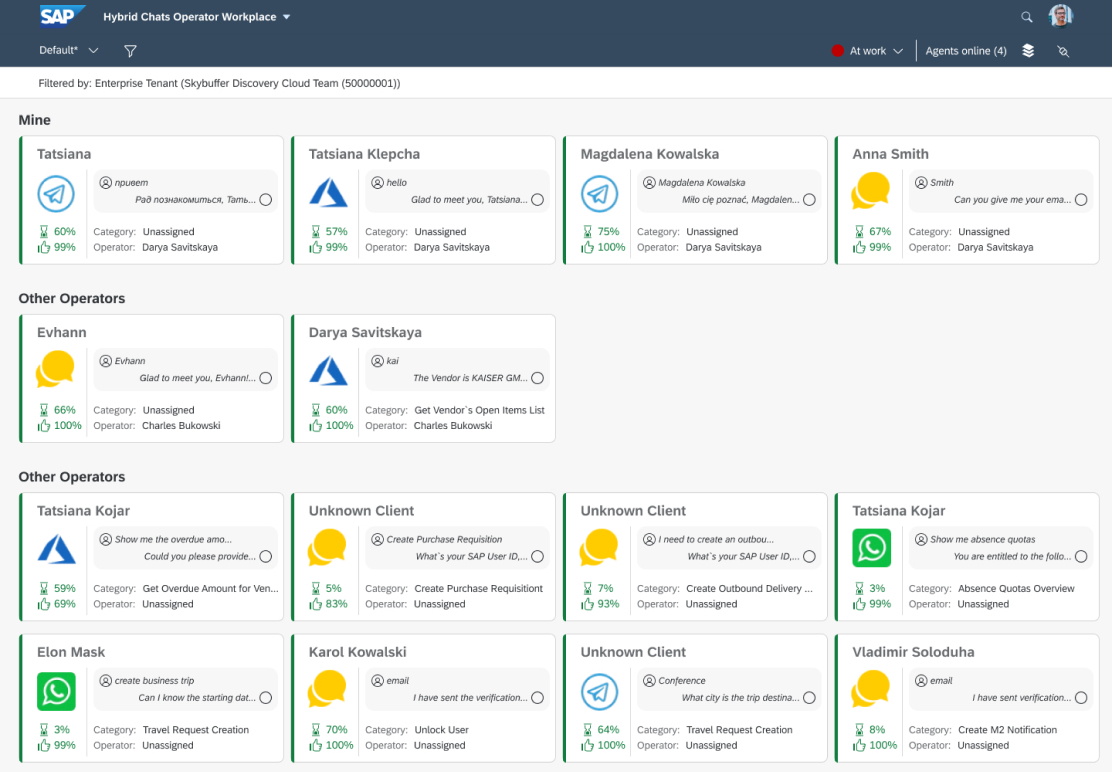Select the radio circle on Anna Smith's card
This screenshot has height=772, width=1112.
point(1081,200)
